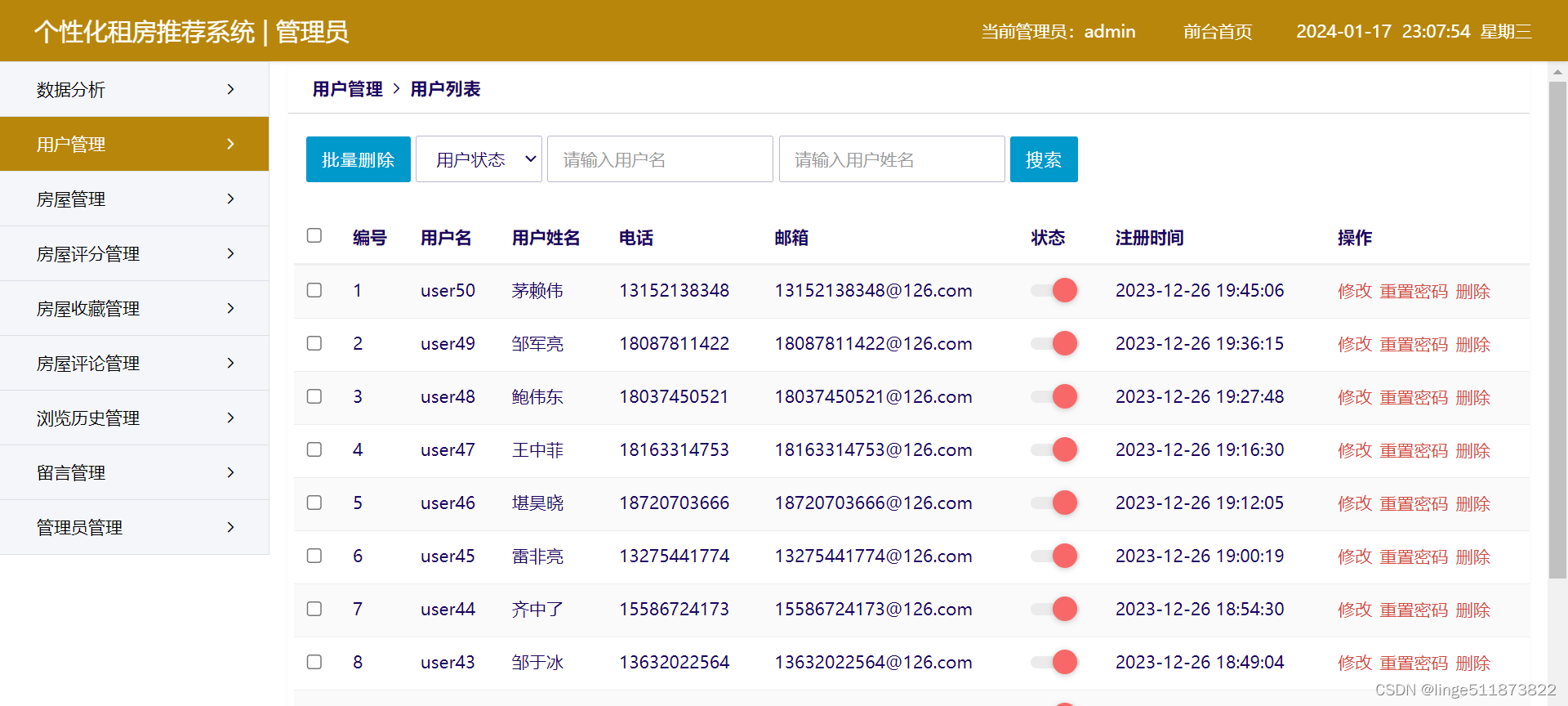Open the 用户状态 dropdown

479,159
